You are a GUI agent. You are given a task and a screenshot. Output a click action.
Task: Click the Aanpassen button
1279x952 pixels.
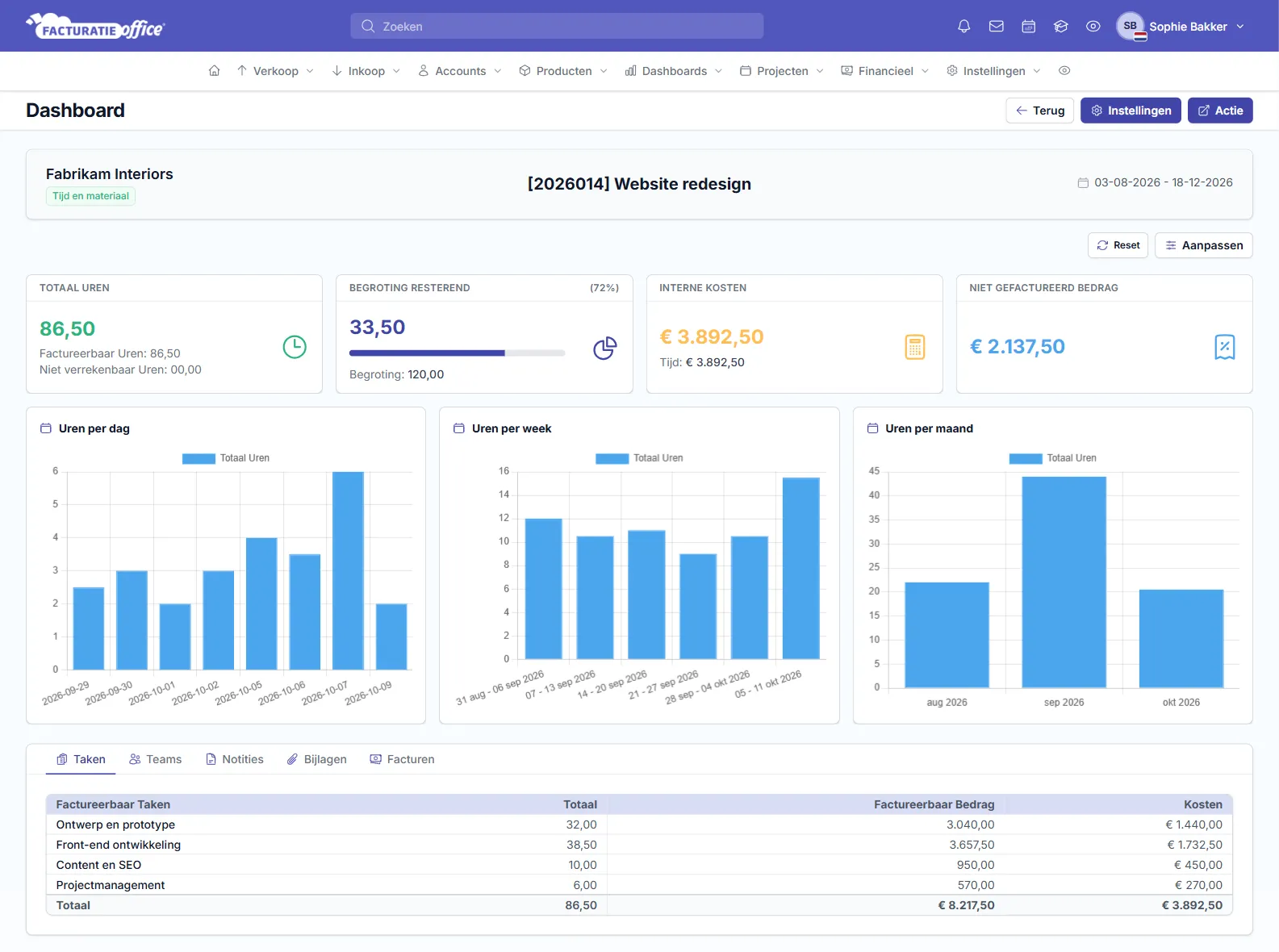pos(1203,245)
